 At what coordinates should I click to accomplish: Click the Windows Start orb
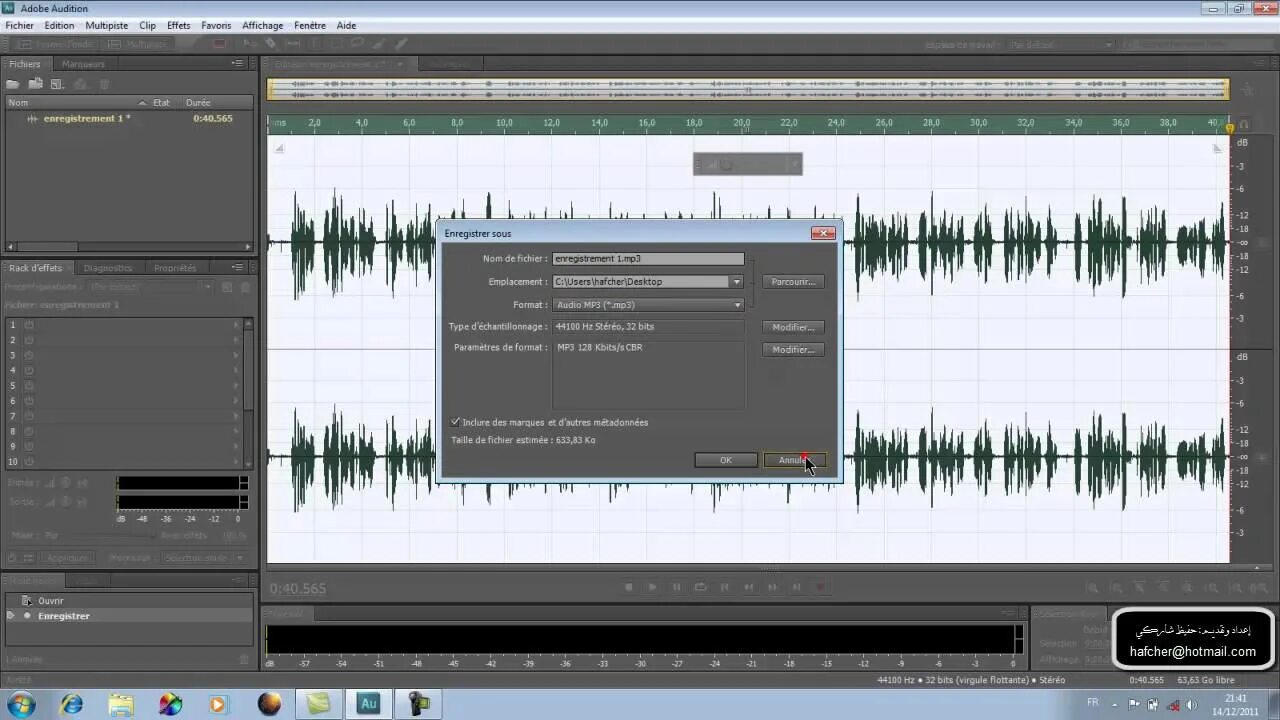pos(21,704)
